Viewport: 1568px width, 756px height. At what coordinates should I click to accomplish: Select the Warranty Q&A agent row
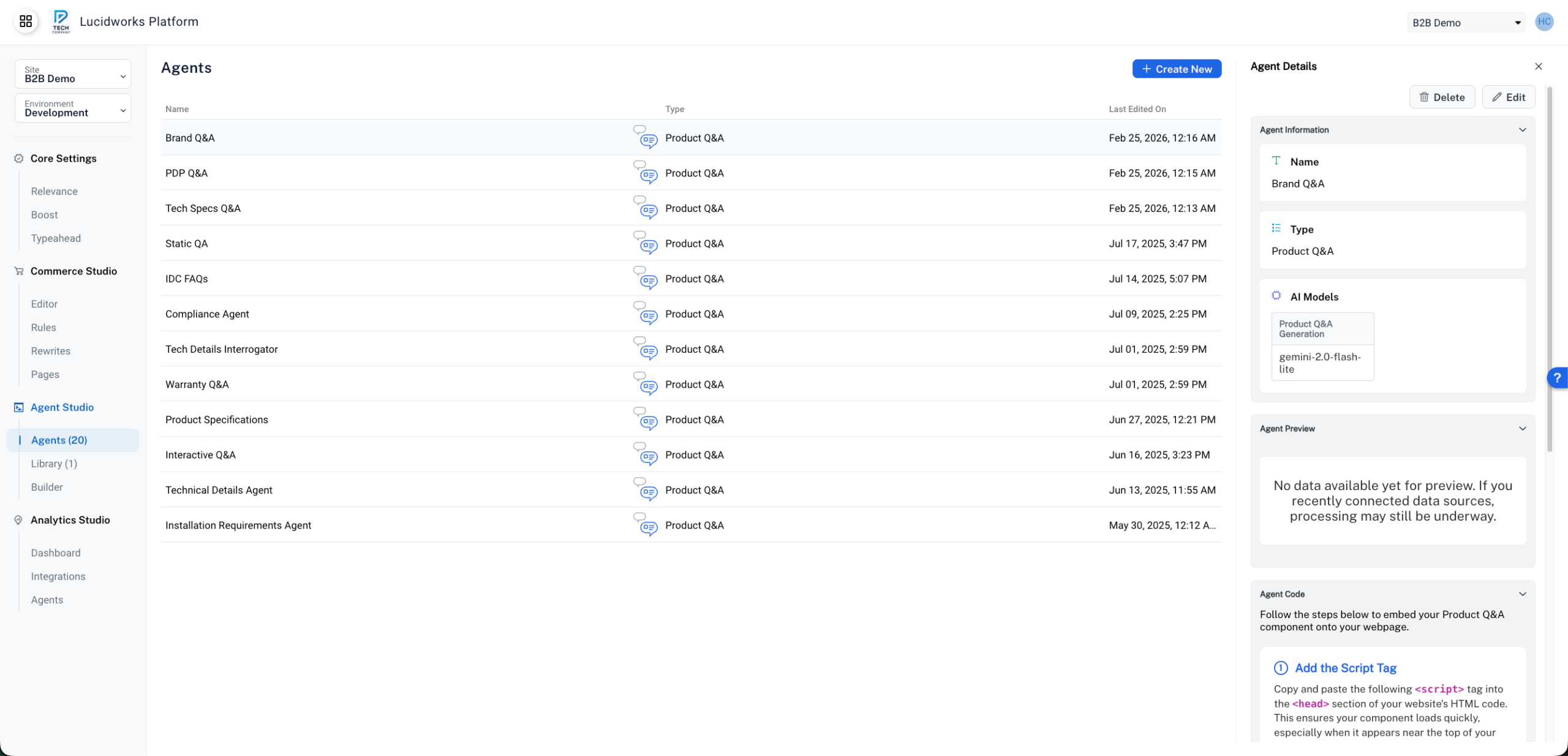(x=691, y=384)
